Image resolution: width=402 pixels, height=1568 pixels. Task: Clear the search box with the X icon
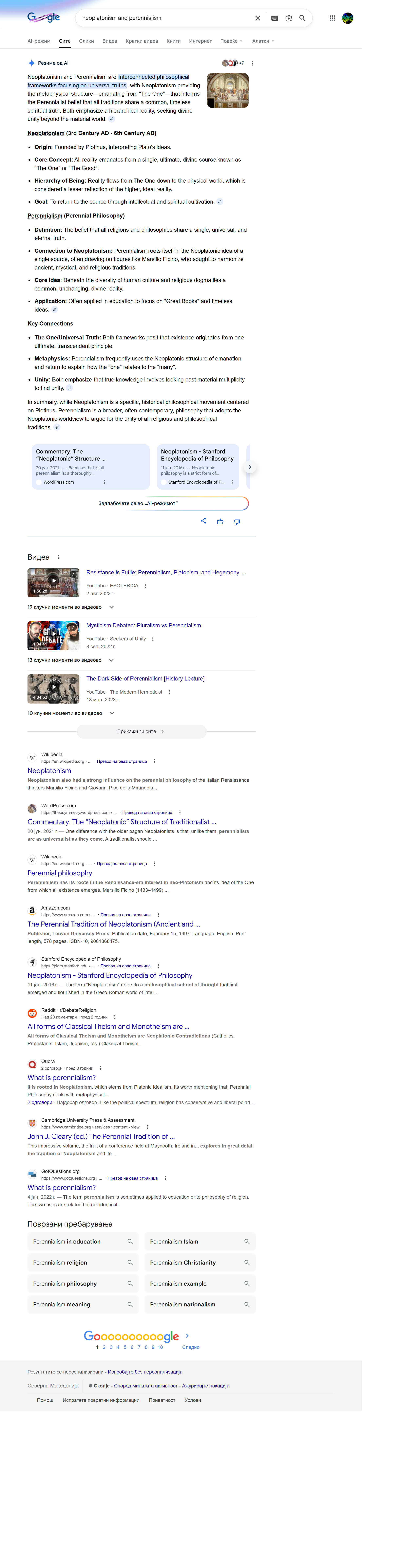pos(257,18)
